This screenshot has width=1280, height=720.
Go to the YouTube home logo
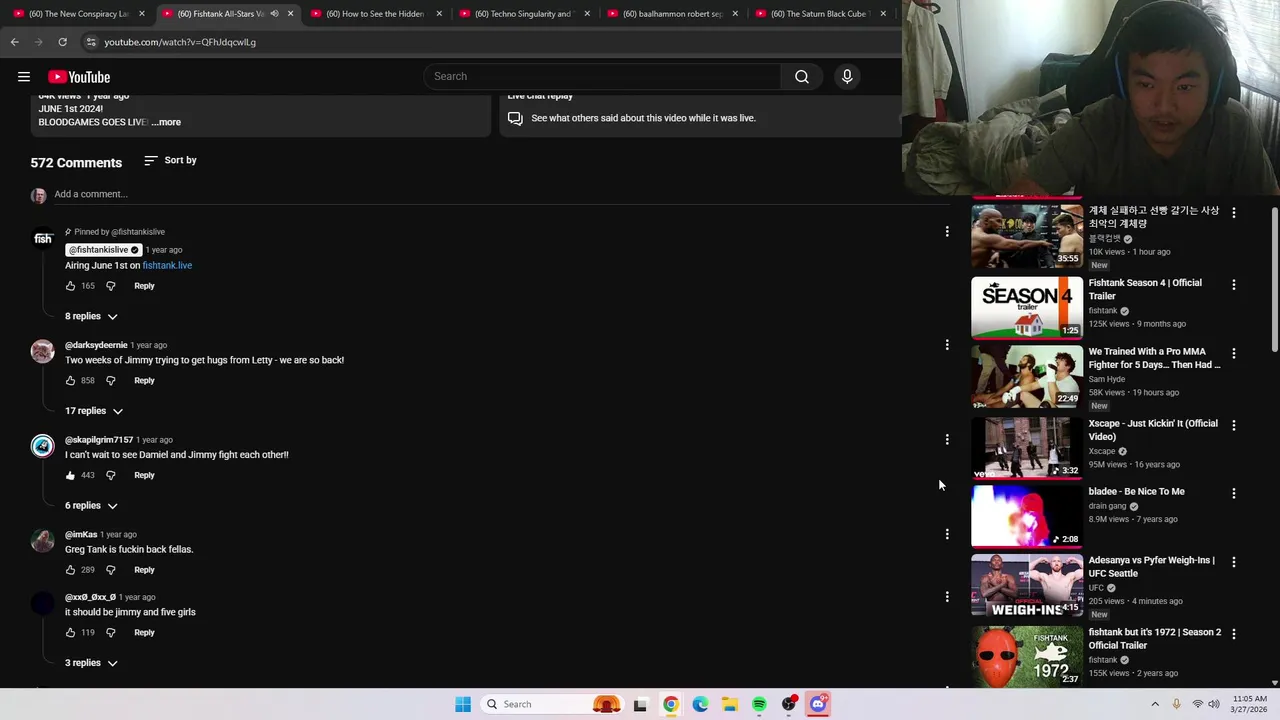(x=79, y=77)
